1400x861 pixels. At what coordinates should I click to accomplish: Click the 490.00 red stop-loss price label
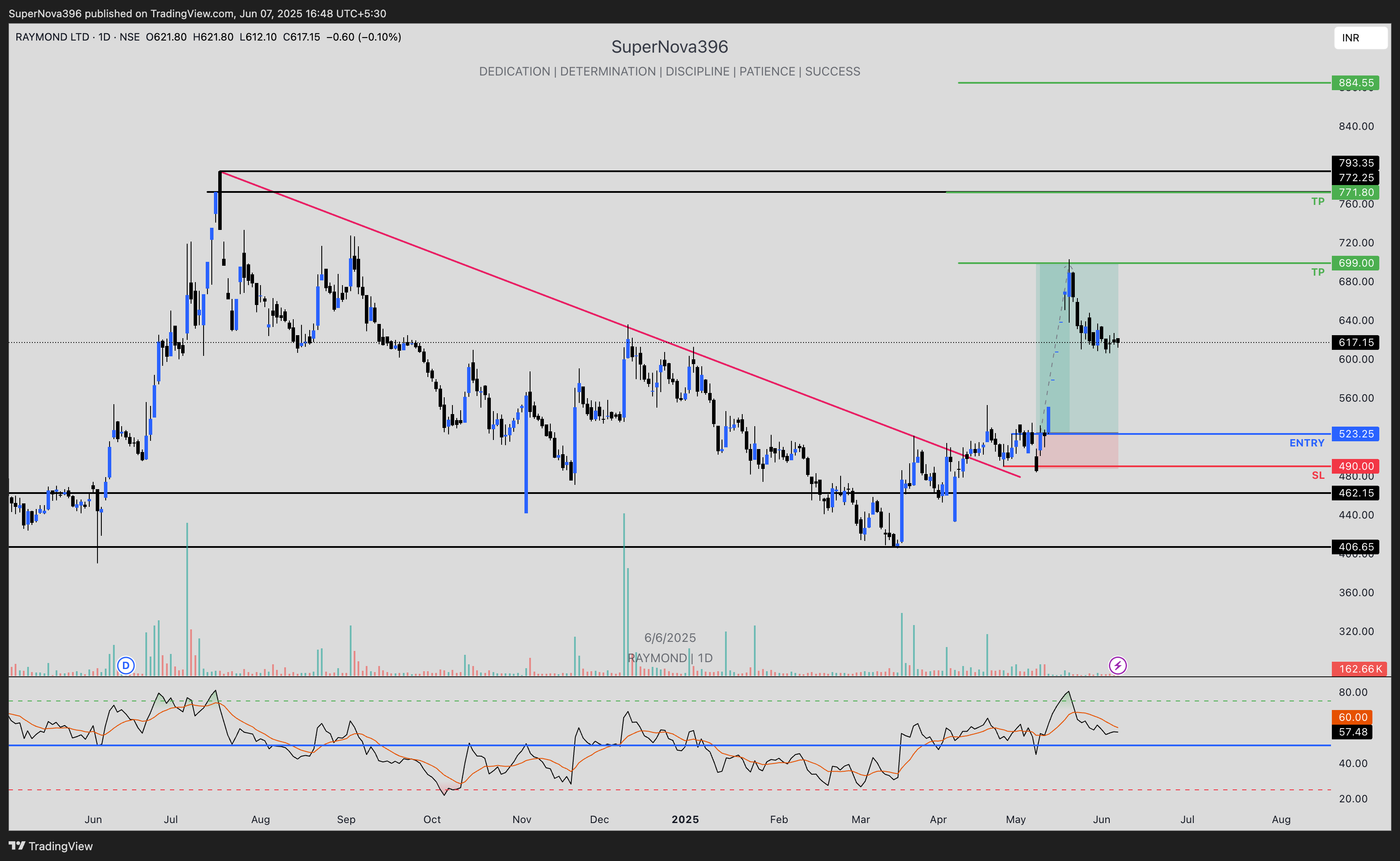(1356, 466)
